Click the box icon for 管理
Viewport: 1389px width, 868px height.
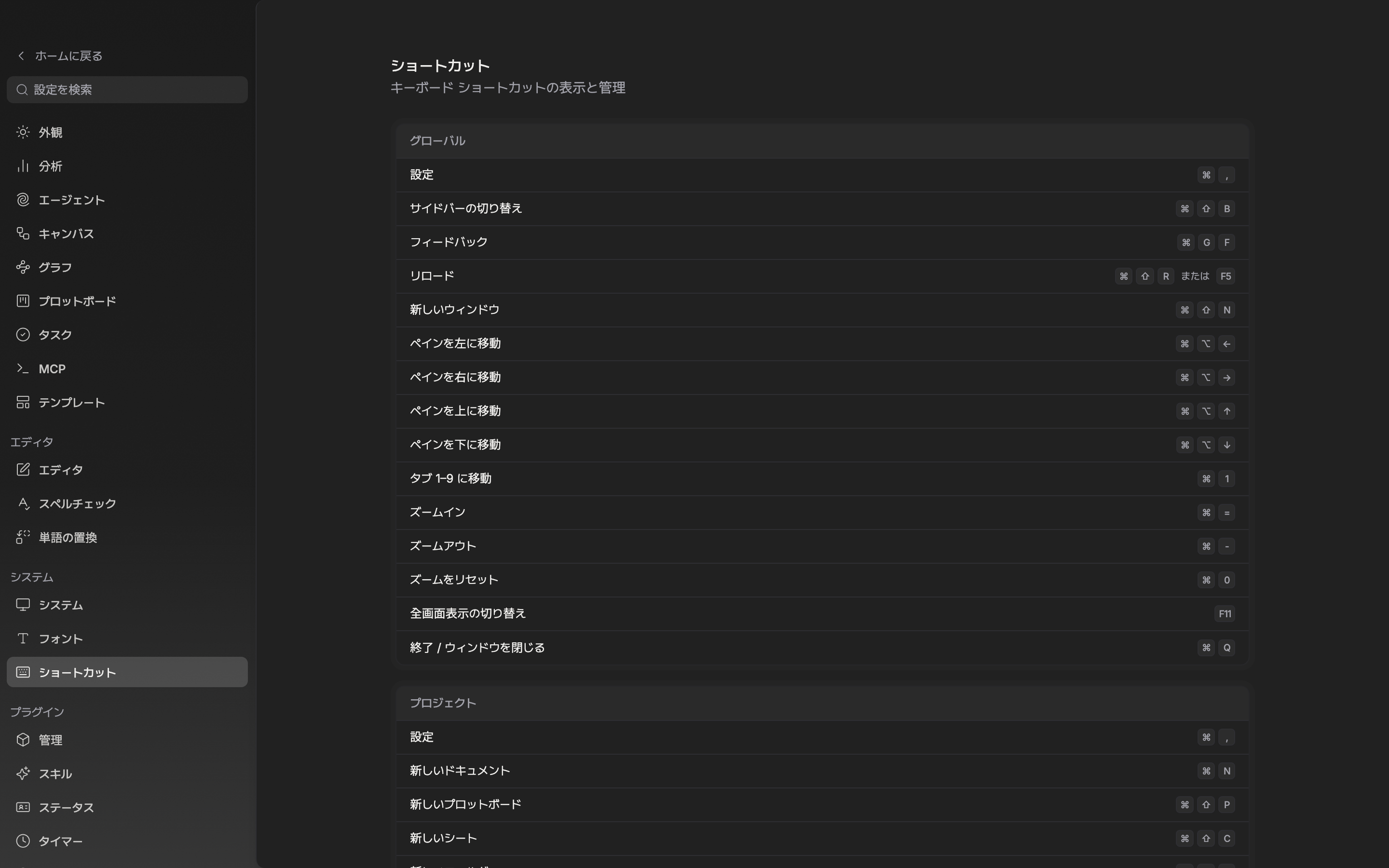pos(23,740)
